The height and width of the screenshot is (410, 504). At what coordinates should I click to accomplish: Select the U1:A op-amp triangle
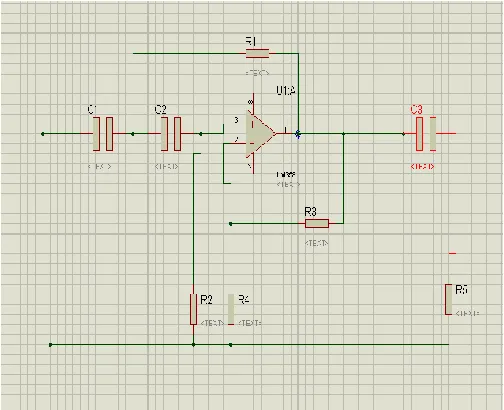pos(260,134)
